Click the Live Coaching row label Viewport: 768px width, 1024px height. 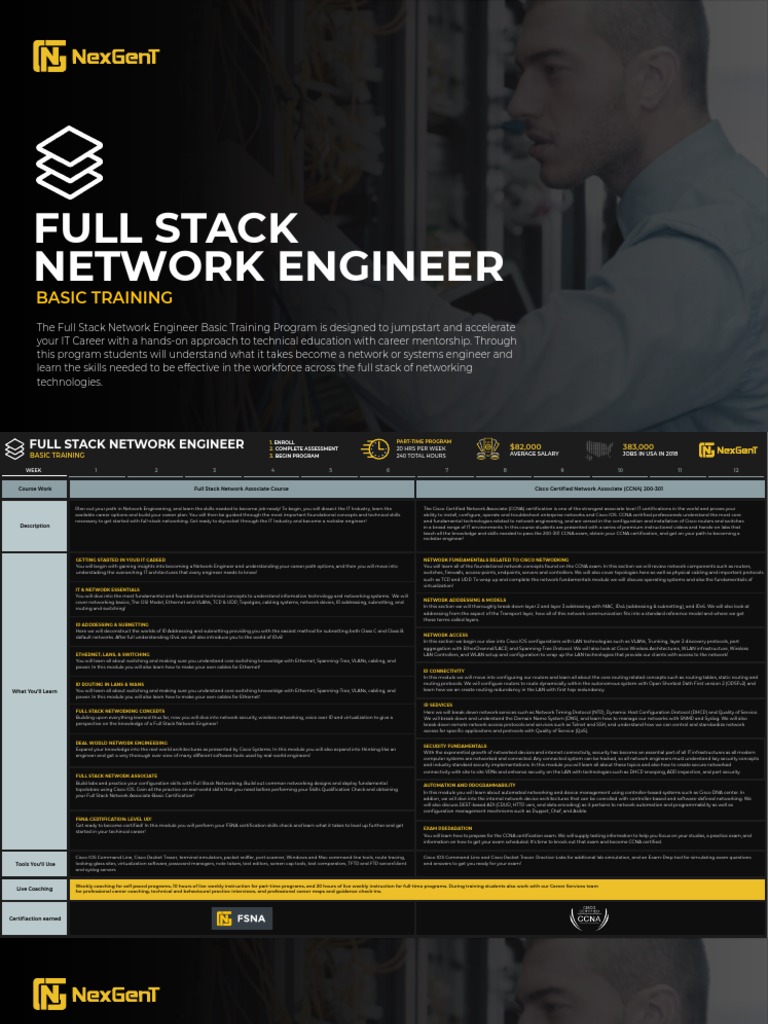point(35,889)
